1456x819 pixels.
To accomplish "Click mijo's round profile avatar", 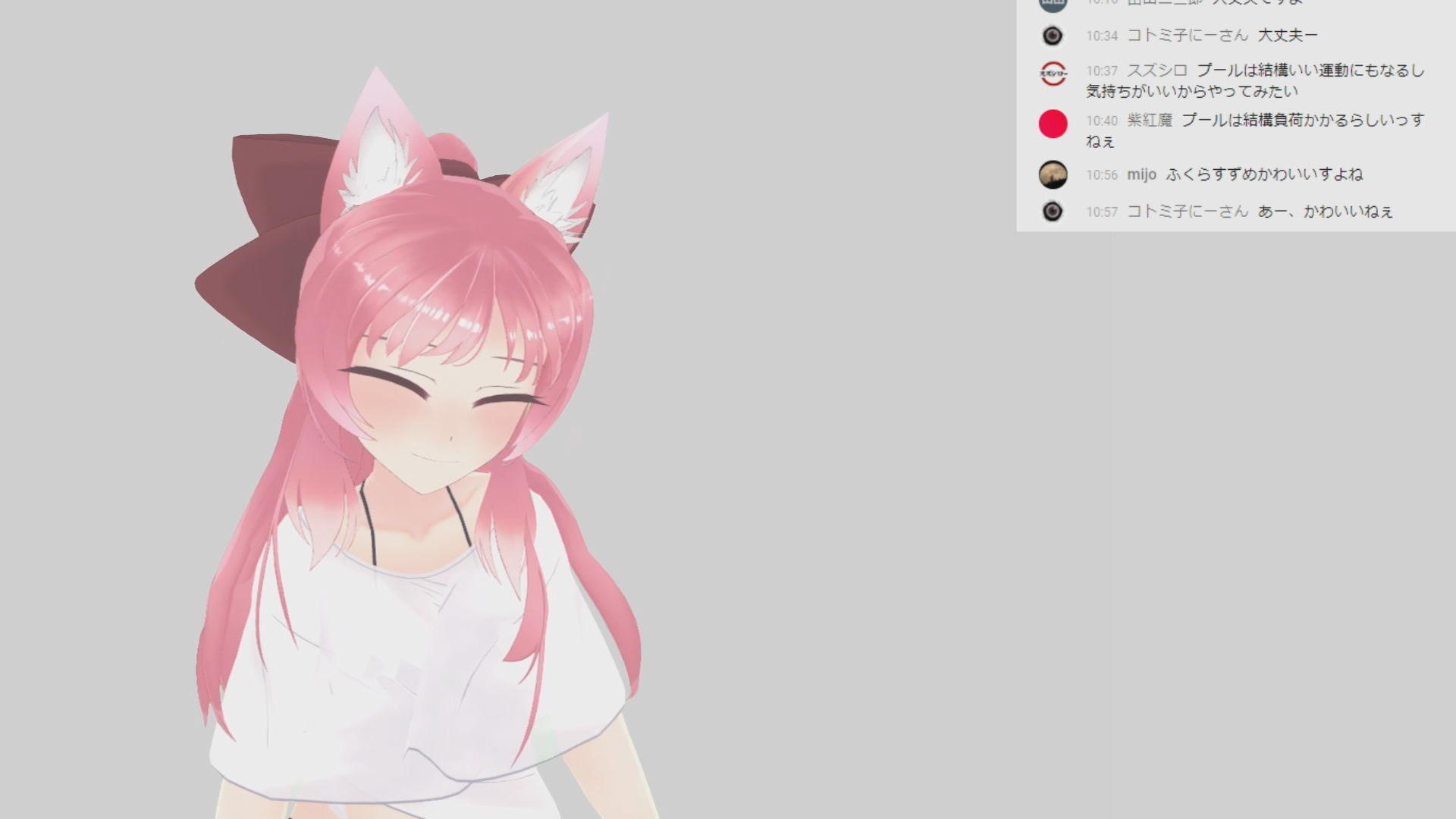I will point(1053,175).
